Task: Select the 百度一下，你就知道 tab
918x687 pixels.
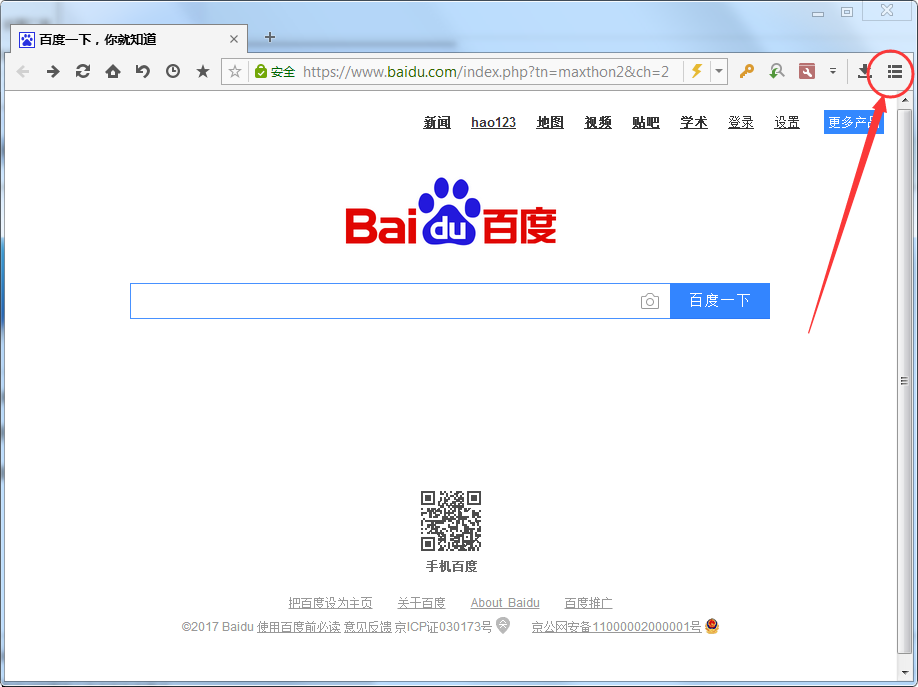Action: pos(129,39)
